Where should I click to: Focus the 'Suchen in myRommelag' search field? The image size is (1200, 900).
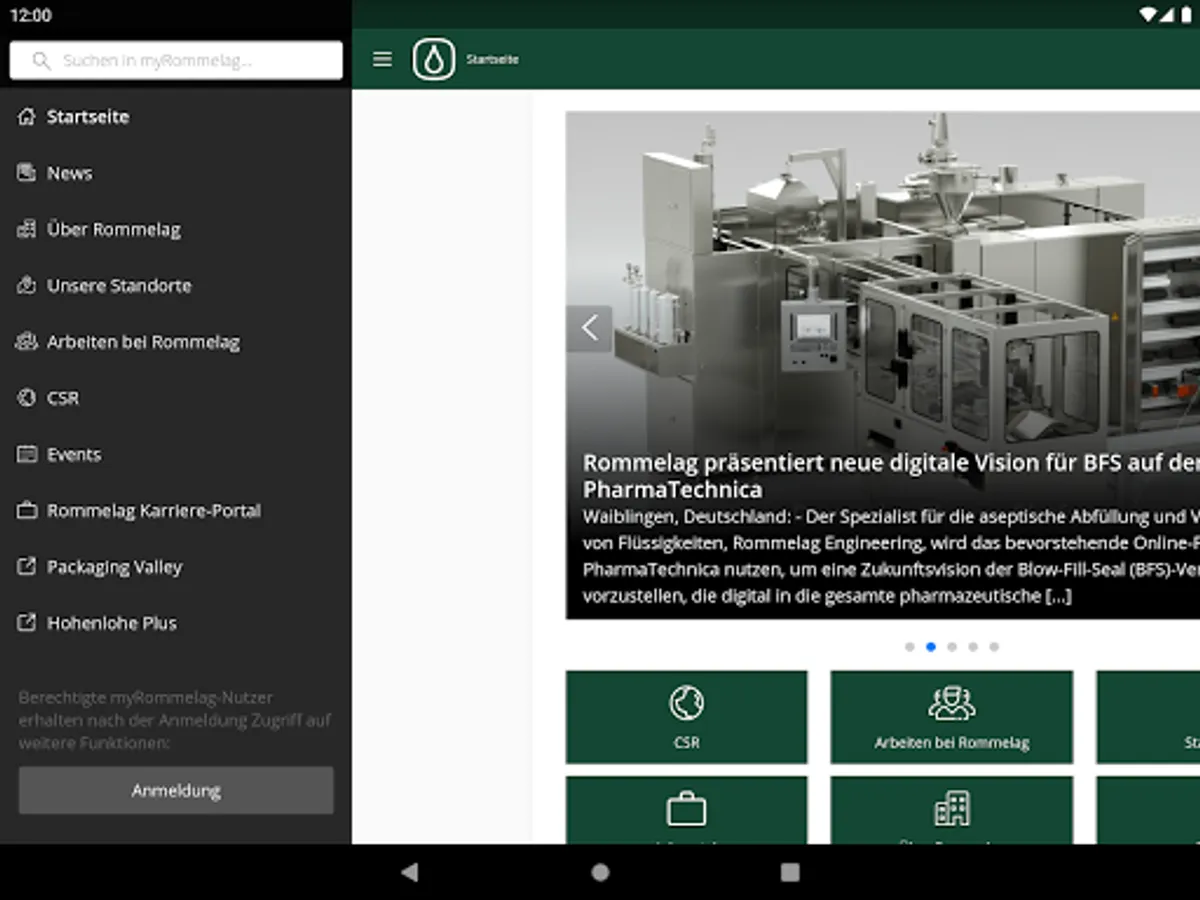point(176,60)
